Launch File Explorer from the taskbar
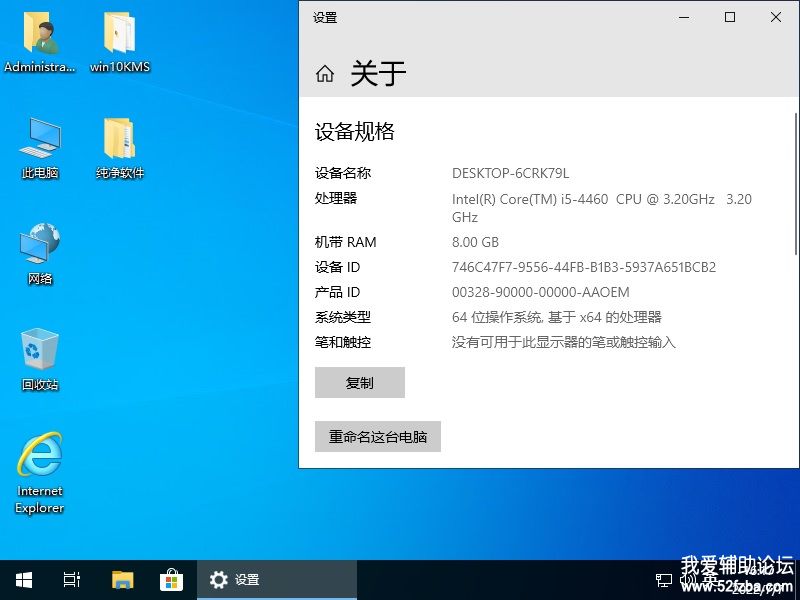 pos(122,580)
